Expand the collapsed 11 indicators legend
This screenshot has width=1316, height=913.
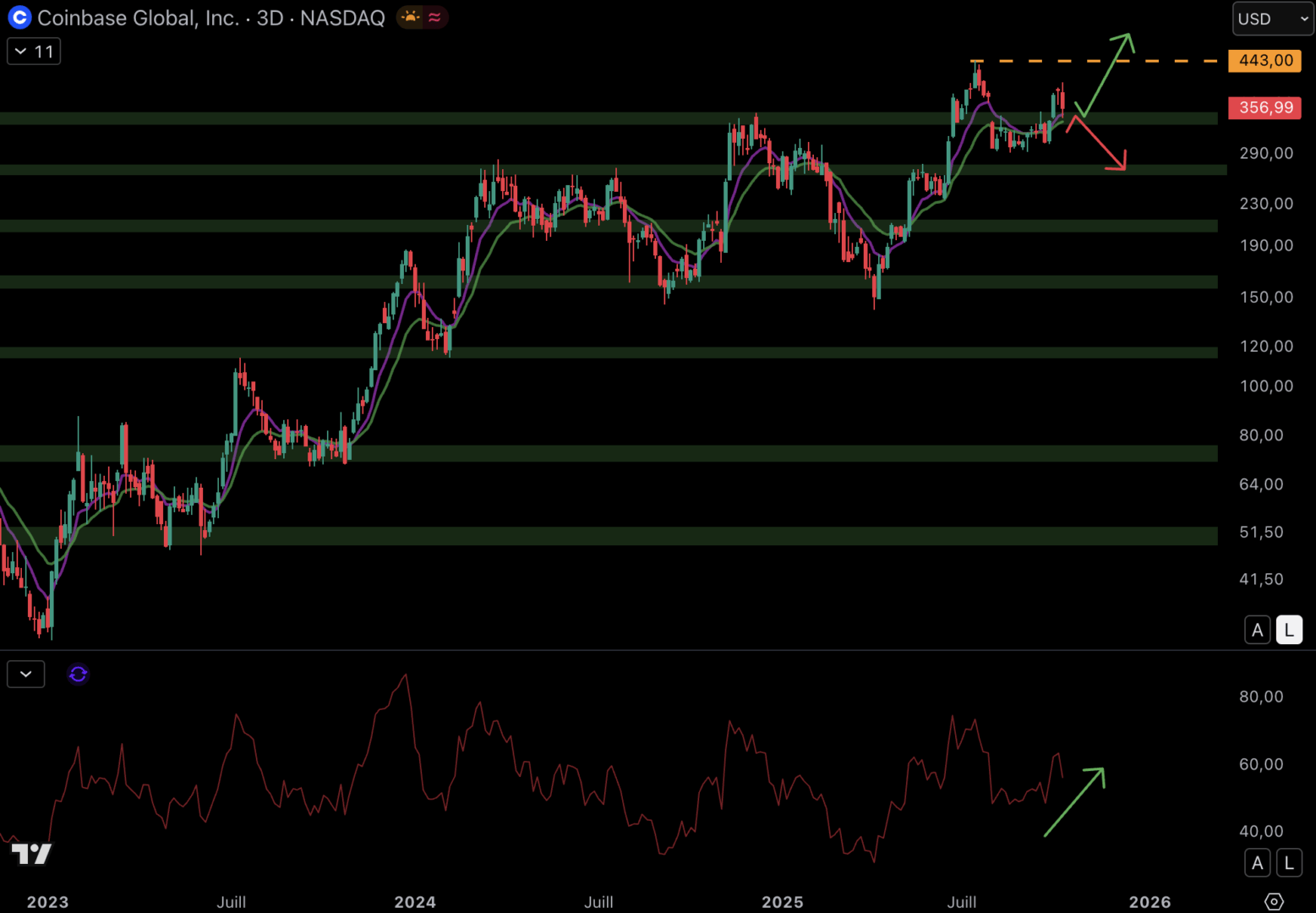(x=34, y=52)
